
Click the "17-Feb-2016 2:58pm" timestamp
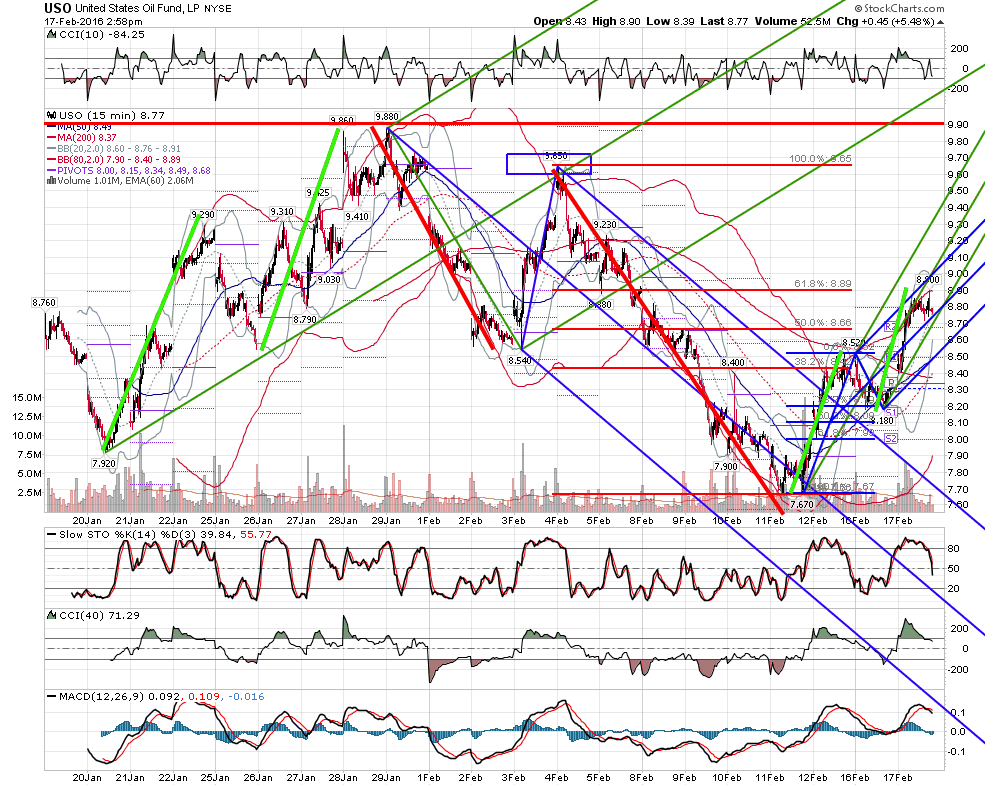tap(93, 22)
